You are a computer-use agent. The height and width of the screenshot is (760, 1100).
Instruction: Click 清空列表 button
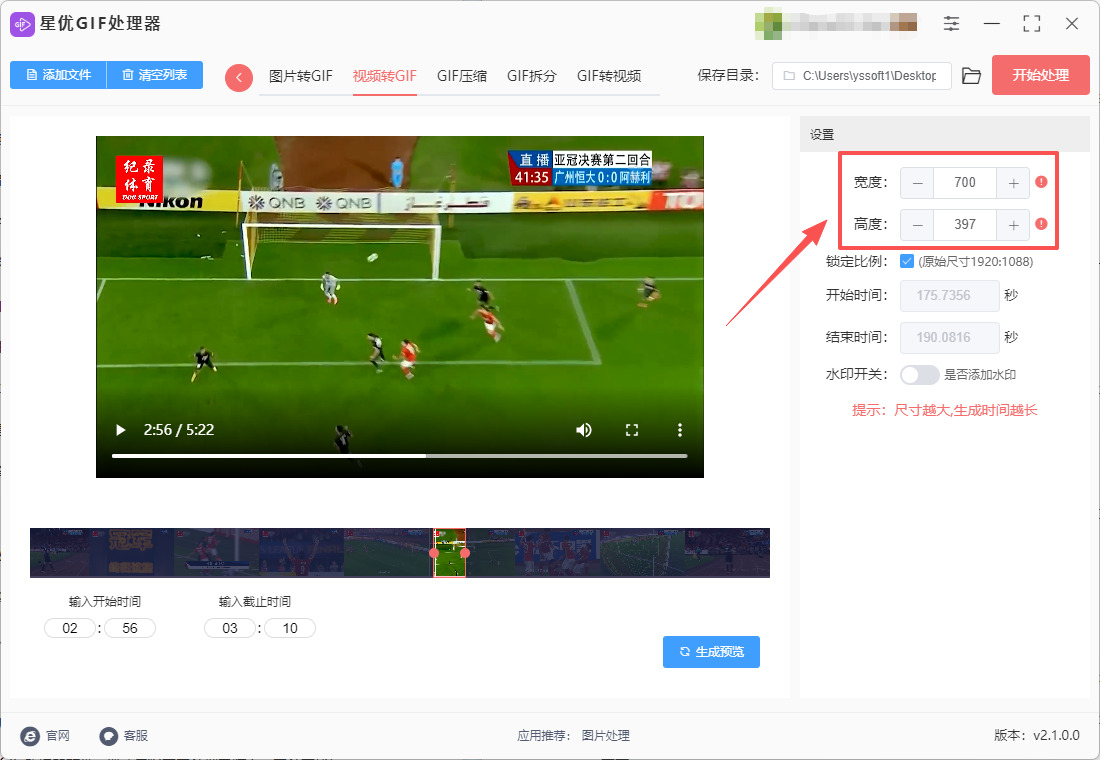(x=154, y=75)
